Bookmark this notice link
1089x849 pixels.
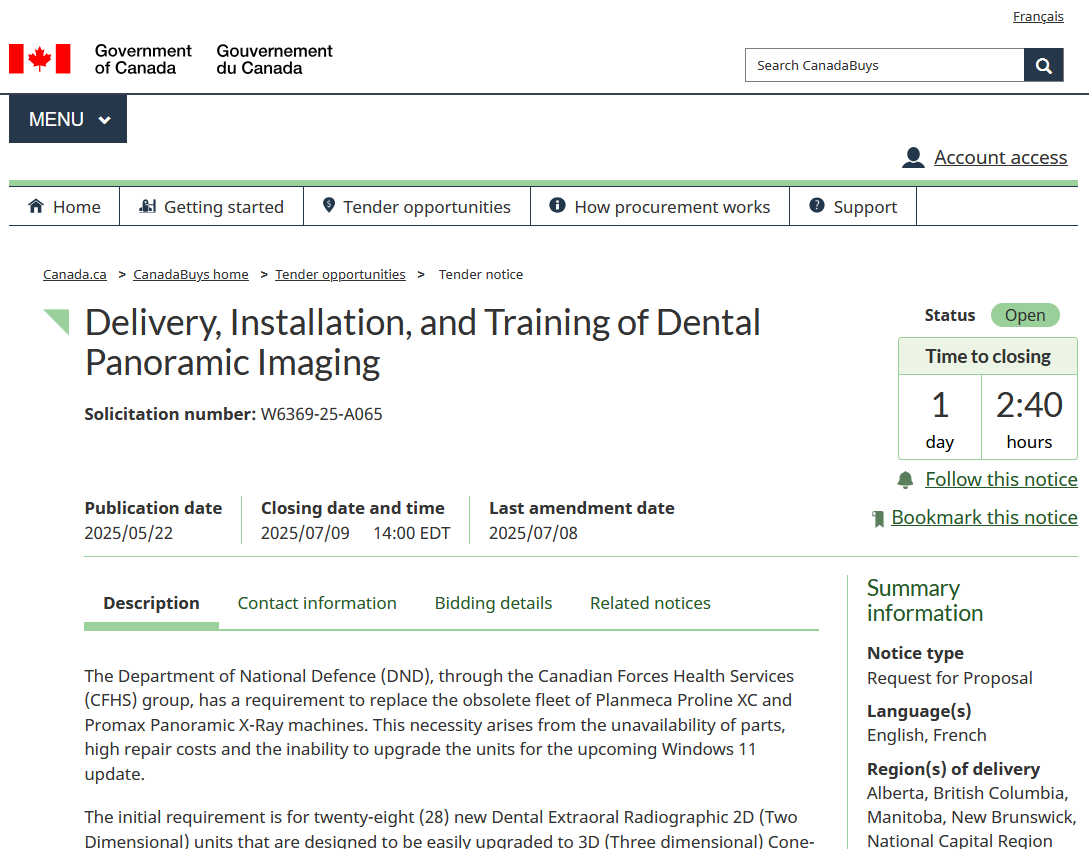985,518
